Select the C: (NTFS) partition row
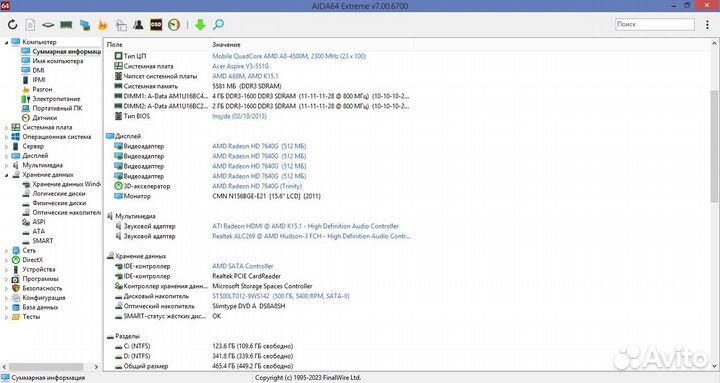The image size is (720, 383). tap(203, 346)
